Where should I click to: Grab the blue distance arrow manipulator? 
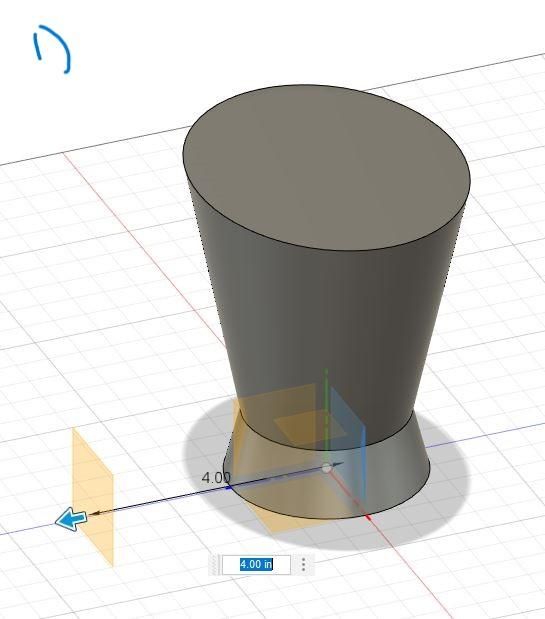pyautogui.click(x=71, y=519)
